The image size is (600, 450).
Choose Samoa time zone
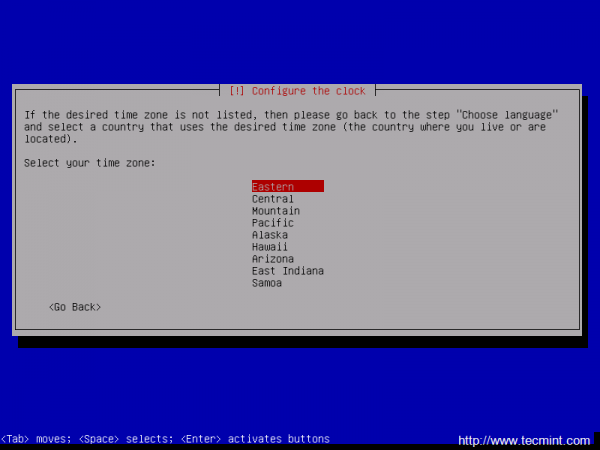pyautogui.click(x=267, y=283)
